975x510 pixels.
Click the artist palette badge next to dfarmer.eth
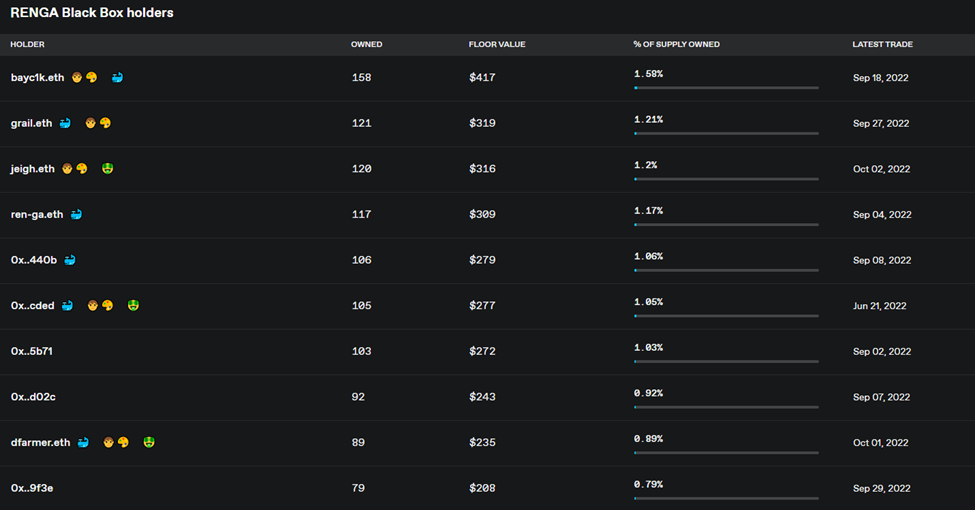(x=123, y=442)
